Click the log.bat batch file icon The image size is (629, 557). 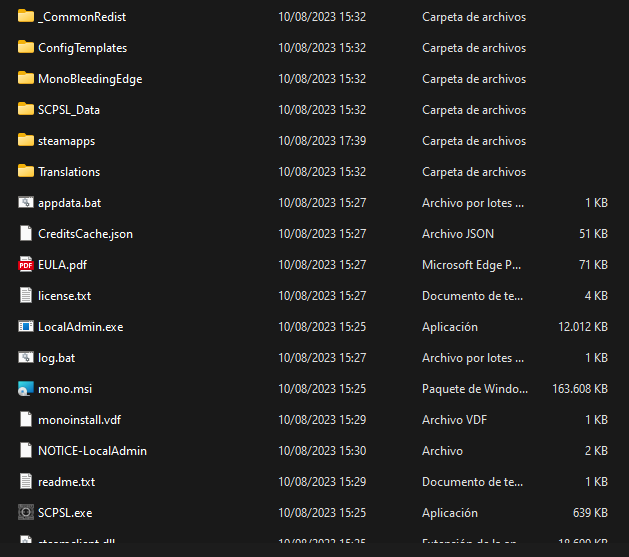pyautogui.click(x=26, y=358)
